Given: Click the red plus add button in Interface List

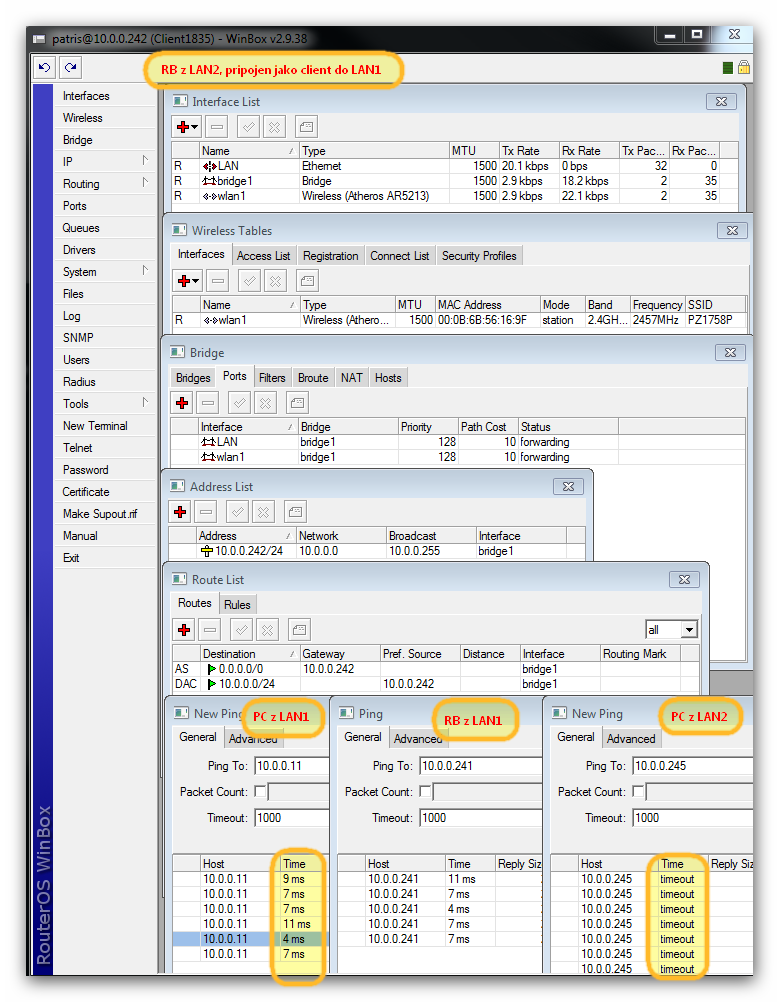Looking at the screenshot, I should 183,127.
